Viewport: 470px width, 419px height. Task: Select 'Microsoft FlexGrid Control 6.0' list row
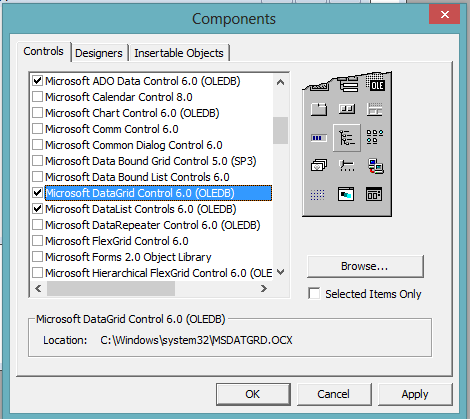coord(117,241)
